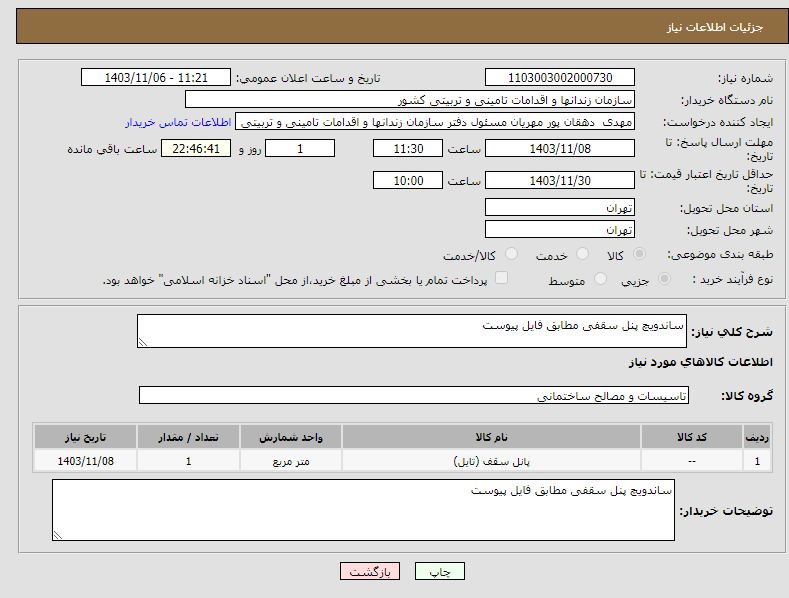789x598 pixels.
Task: Click the response deadline date 1403/11/08 field
Action: coord(560,148)
